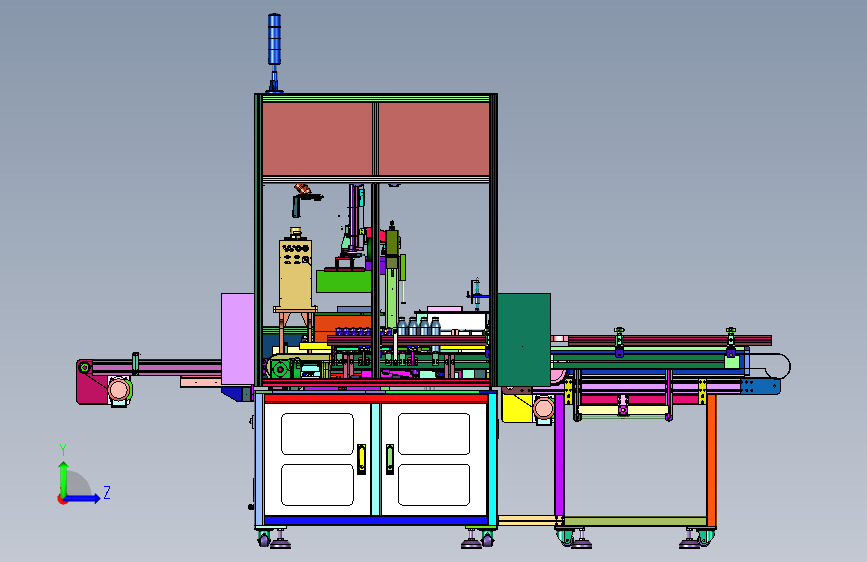Select the bright green block inside enclosure
867x562 pixels.
tap(343, 281)
